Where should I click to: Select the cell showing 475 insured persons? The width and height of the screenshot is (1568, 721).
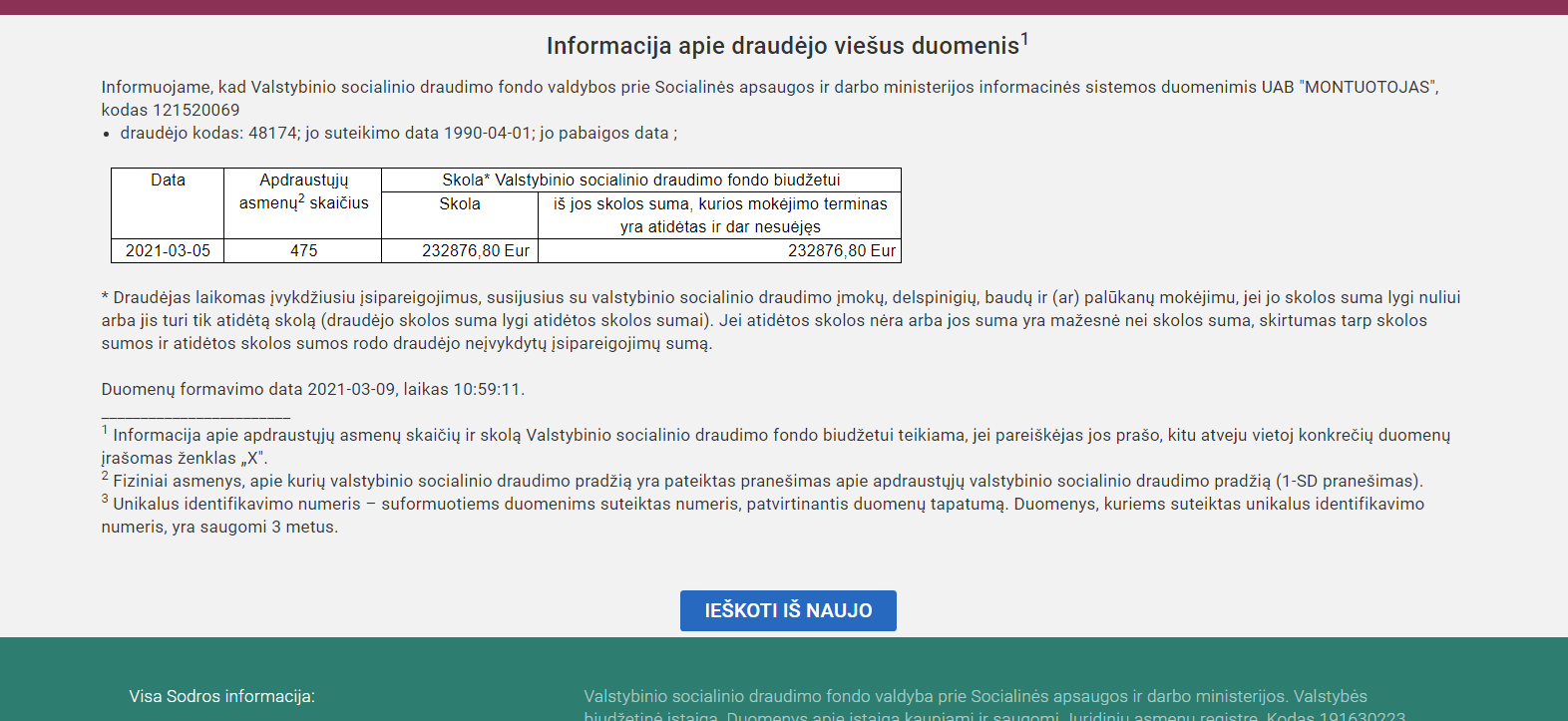(303, 251)
